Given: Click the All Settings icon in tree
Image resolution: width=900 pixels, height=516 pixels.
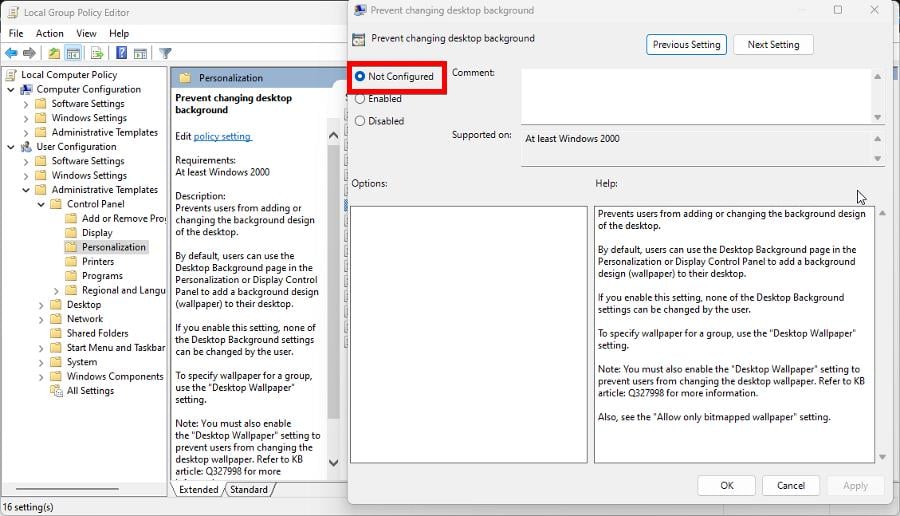Looking at the screenshot, I should point(56,391).
